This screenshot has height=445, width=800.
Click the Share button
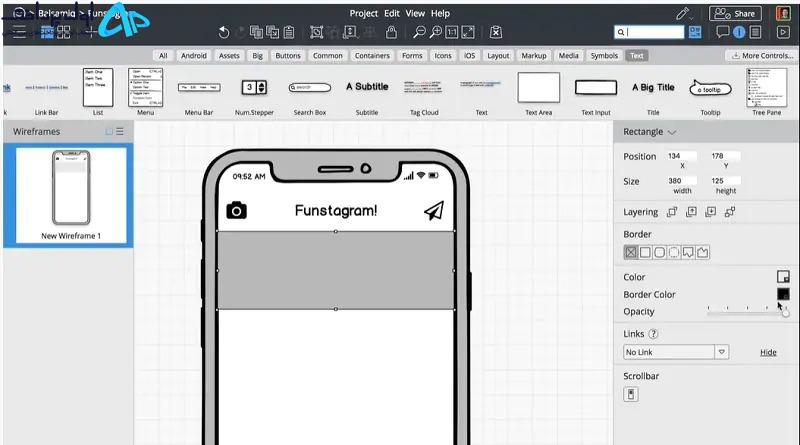(x=735, y=14)
